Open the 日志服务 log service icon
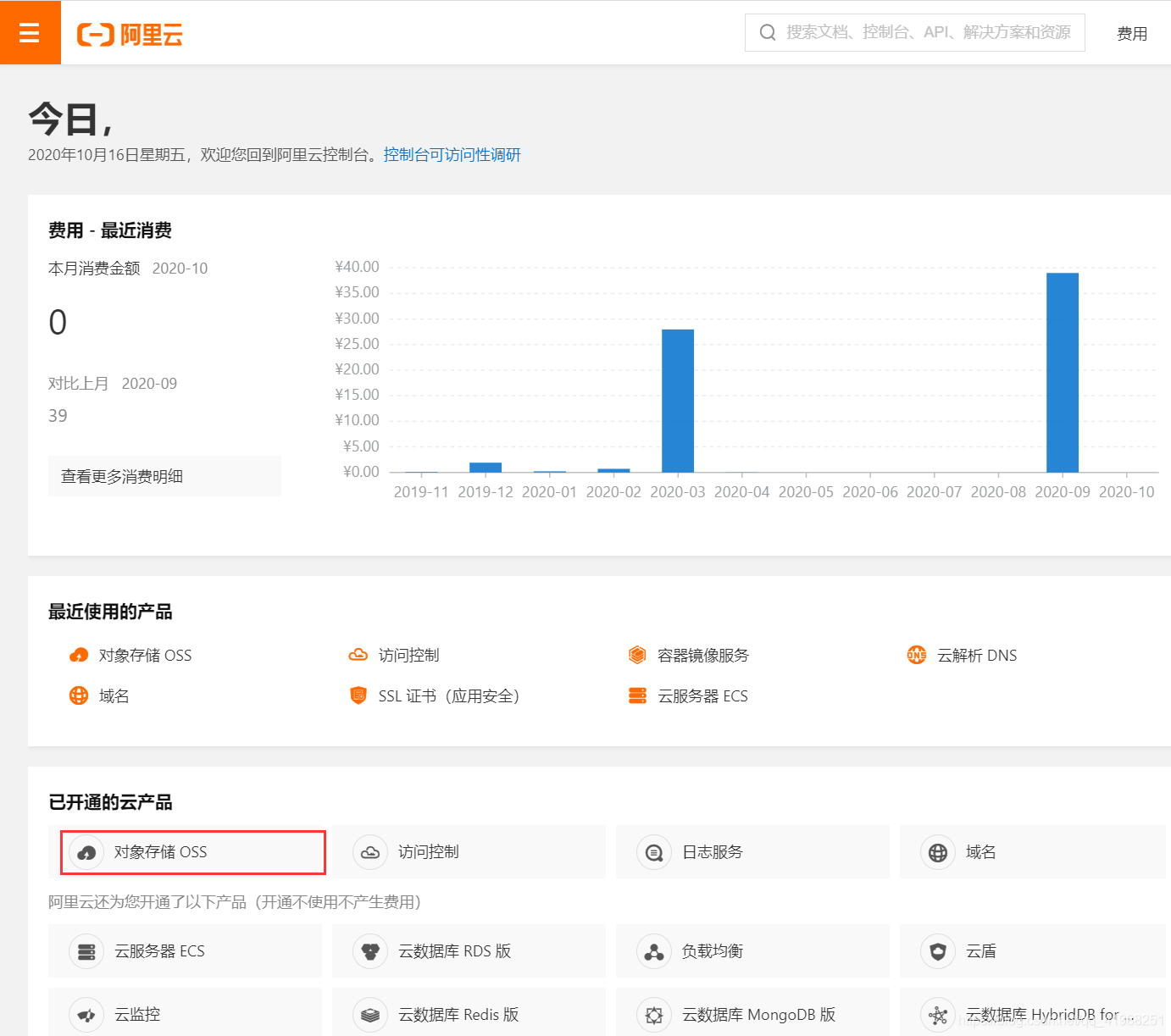The image size is (1171, 1036). (653, 851)
